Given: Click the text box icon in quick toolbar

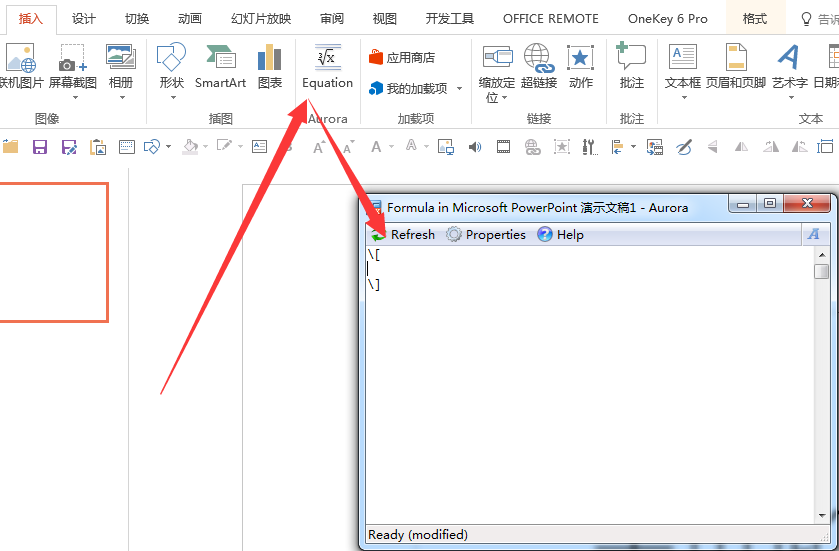Looking at the screenshot, I should [260, 147].
